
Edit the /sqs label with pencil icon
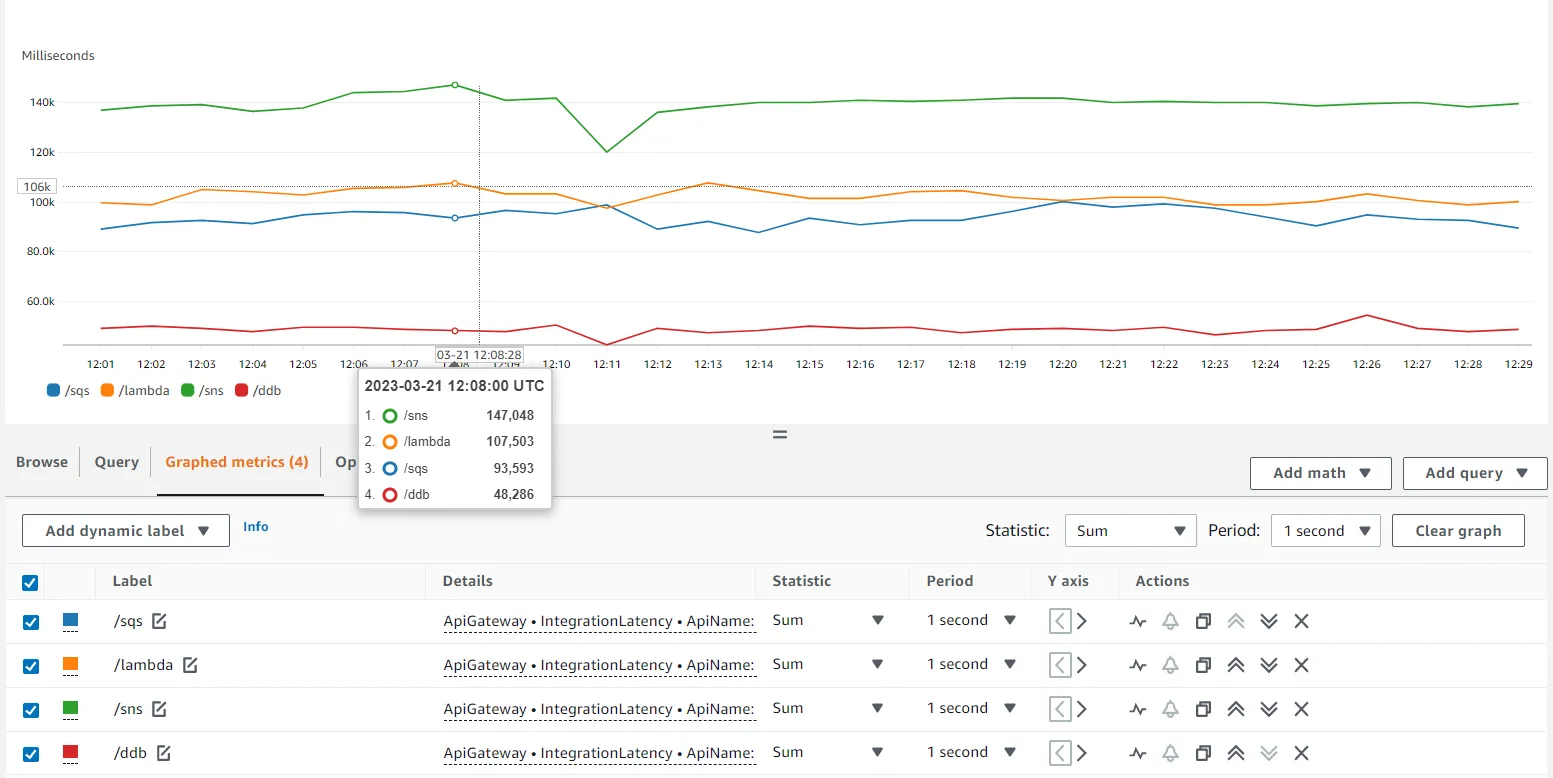(159, 621)
